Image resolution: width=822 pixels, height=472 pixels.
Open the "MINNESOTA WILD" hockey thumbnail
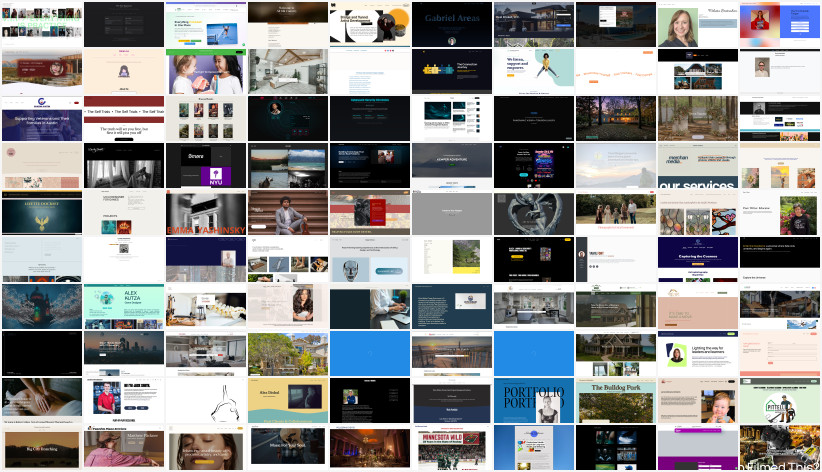(x=452, y=447)
